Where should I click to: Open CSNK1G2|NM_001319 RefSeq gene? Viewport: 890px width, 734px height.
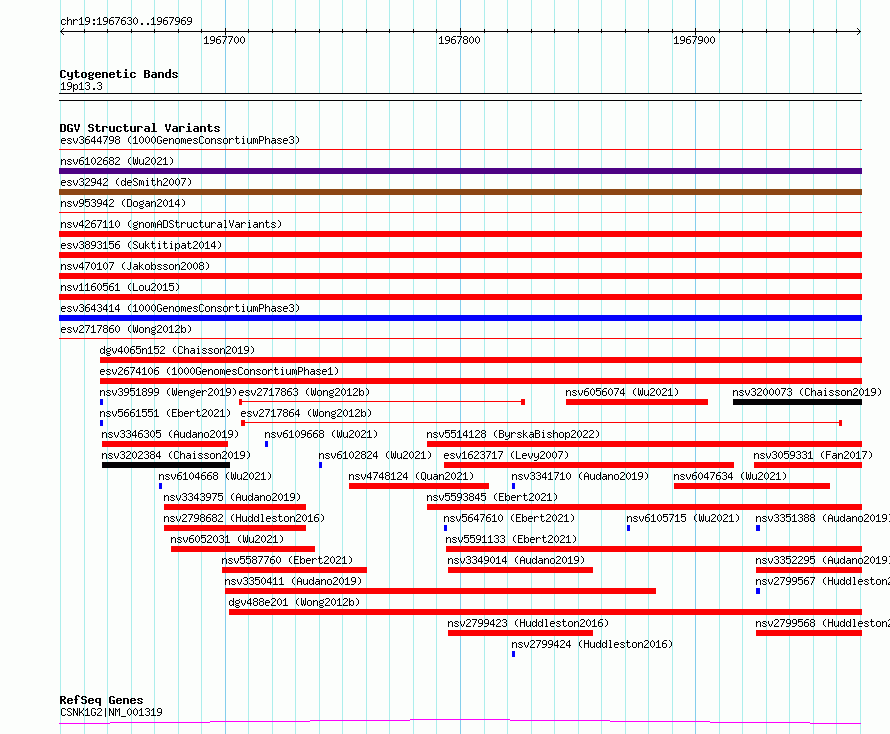[x=111, y=712]
